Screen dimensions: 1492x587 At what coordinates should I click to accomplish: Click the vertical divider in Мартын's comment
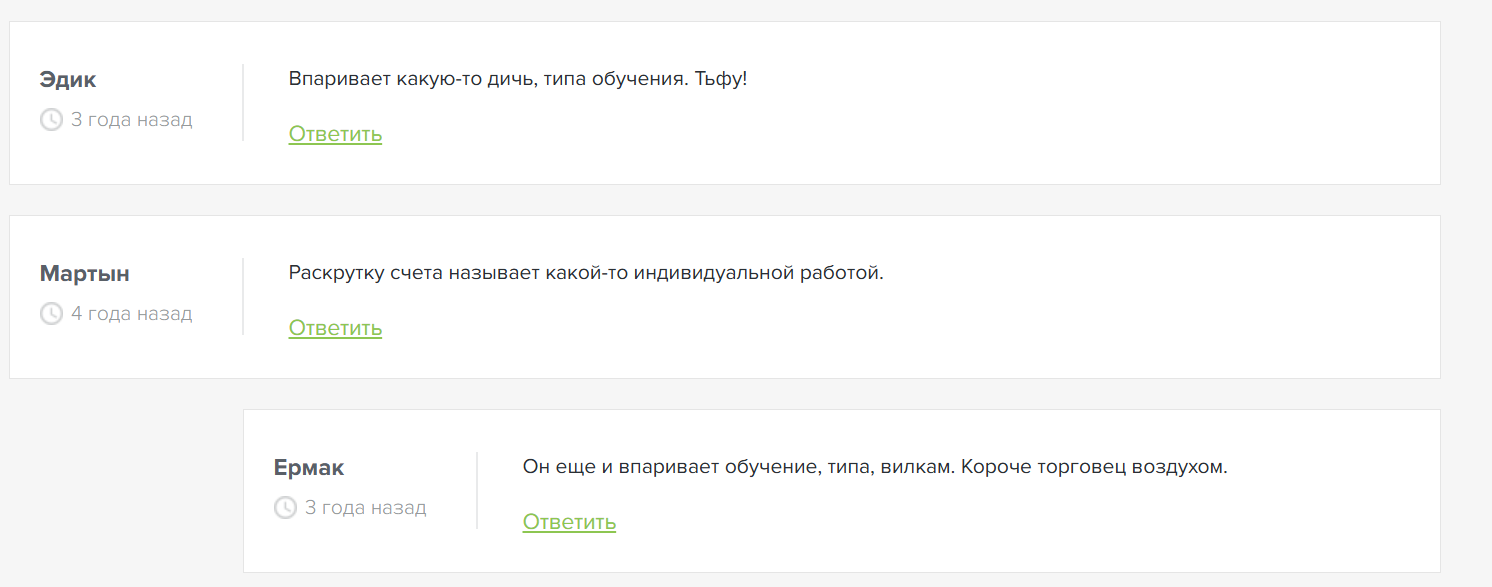pos(243,297)
